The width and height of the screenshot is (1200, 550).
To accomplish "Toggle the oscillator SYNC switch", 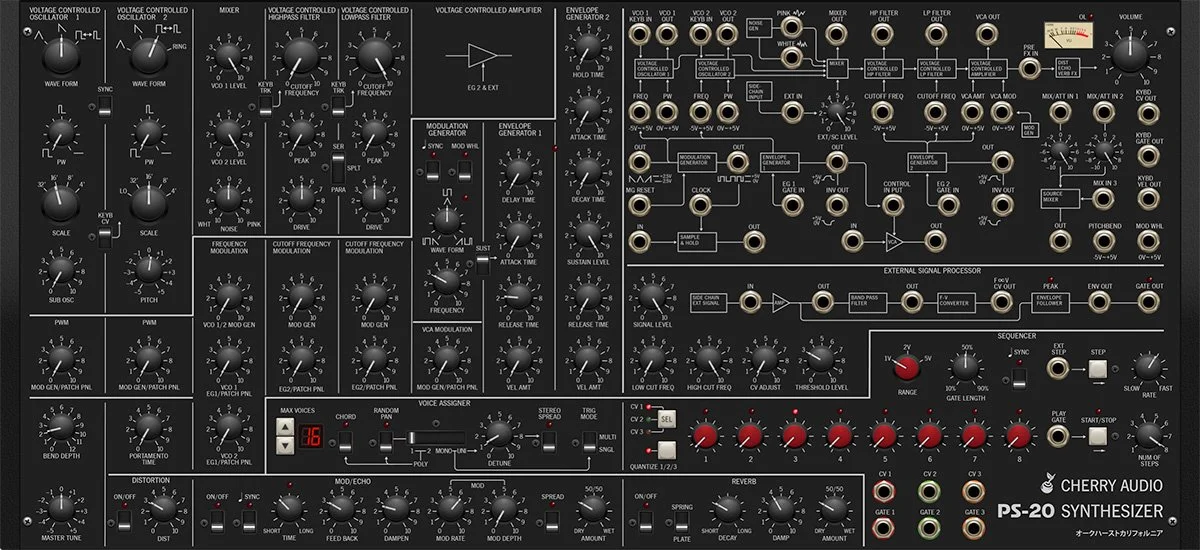I will coord(105,107).
